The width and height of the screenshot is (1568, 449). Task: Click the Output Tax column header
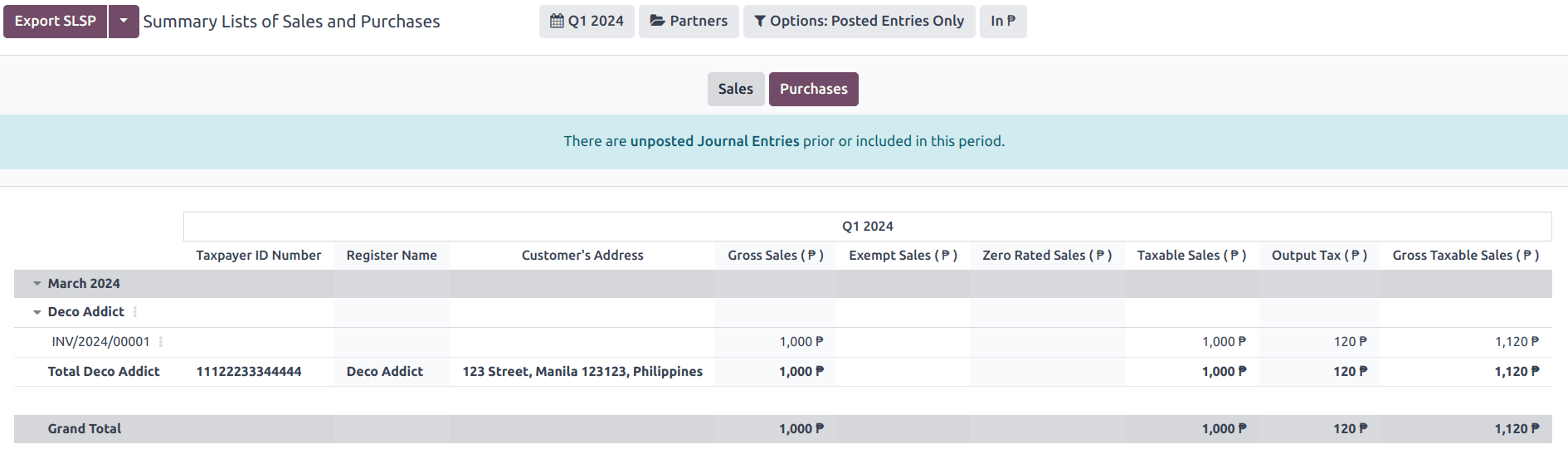[1318, 256]
